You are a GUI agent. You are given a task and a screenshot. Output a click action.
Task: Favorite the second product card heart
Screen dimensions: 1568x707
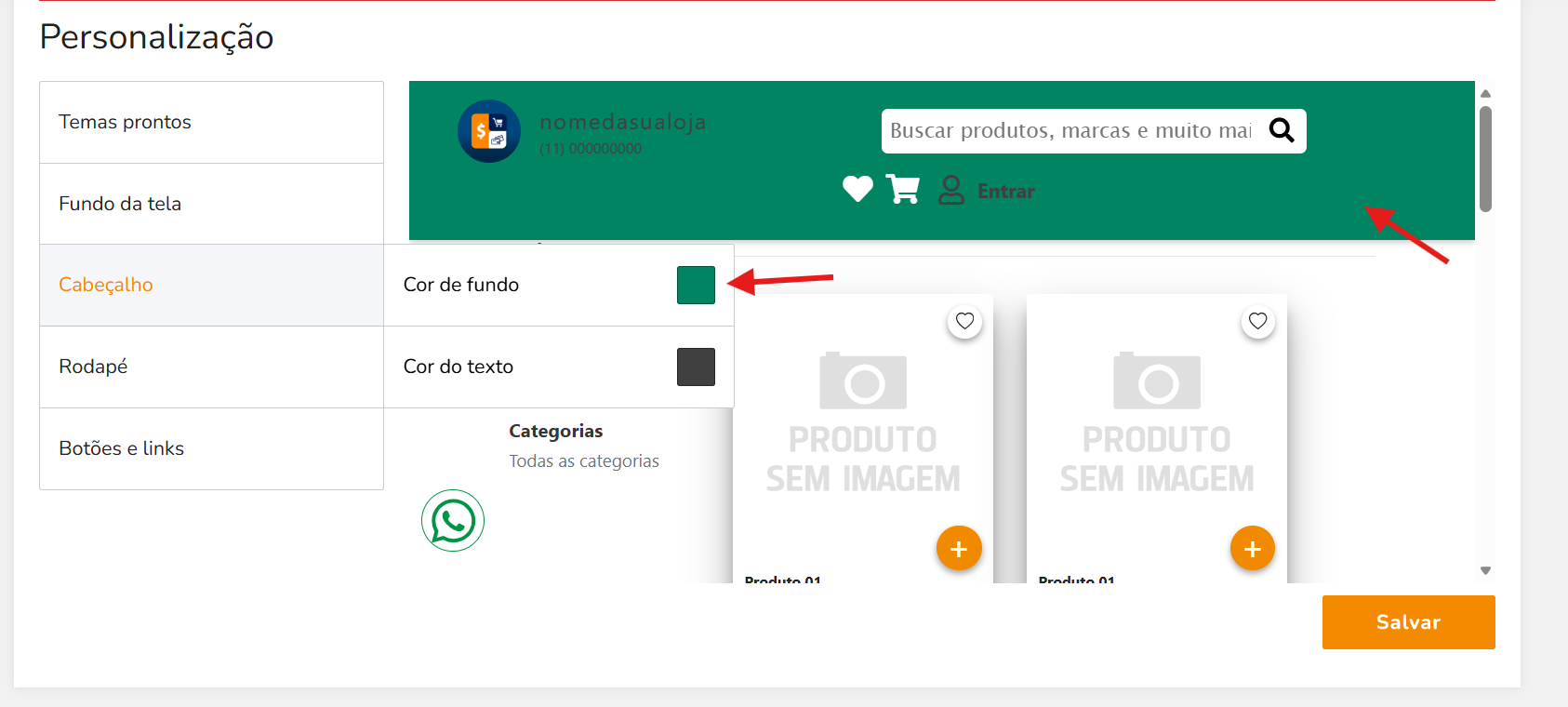tap(1258, 322)
